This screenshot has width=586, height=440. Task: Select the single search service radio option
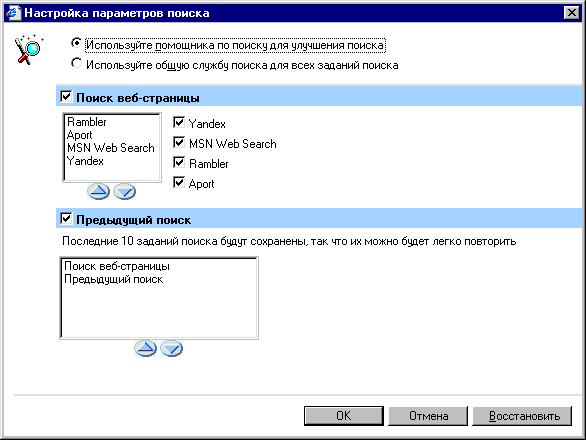point(76,63)
